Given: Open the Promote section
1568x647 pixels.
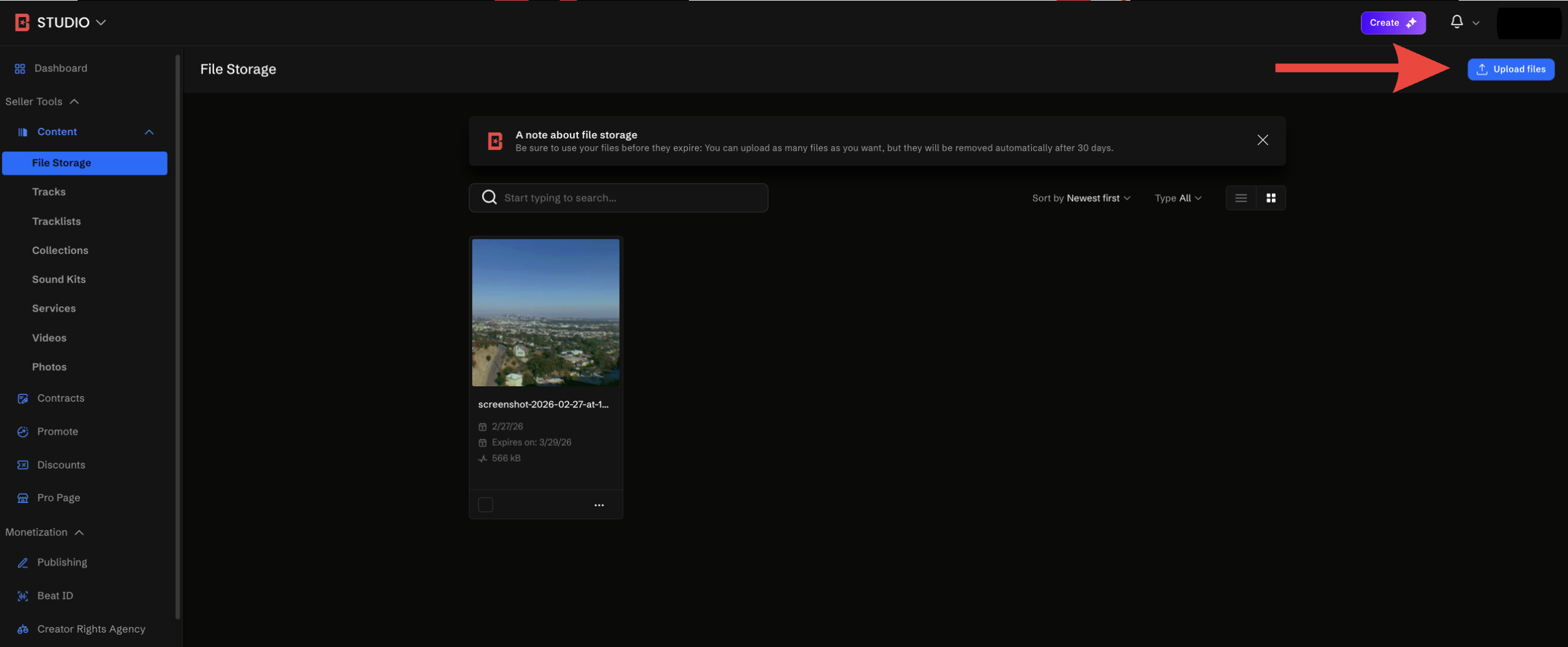Looking at the screenshot, I should click(57, 431).
